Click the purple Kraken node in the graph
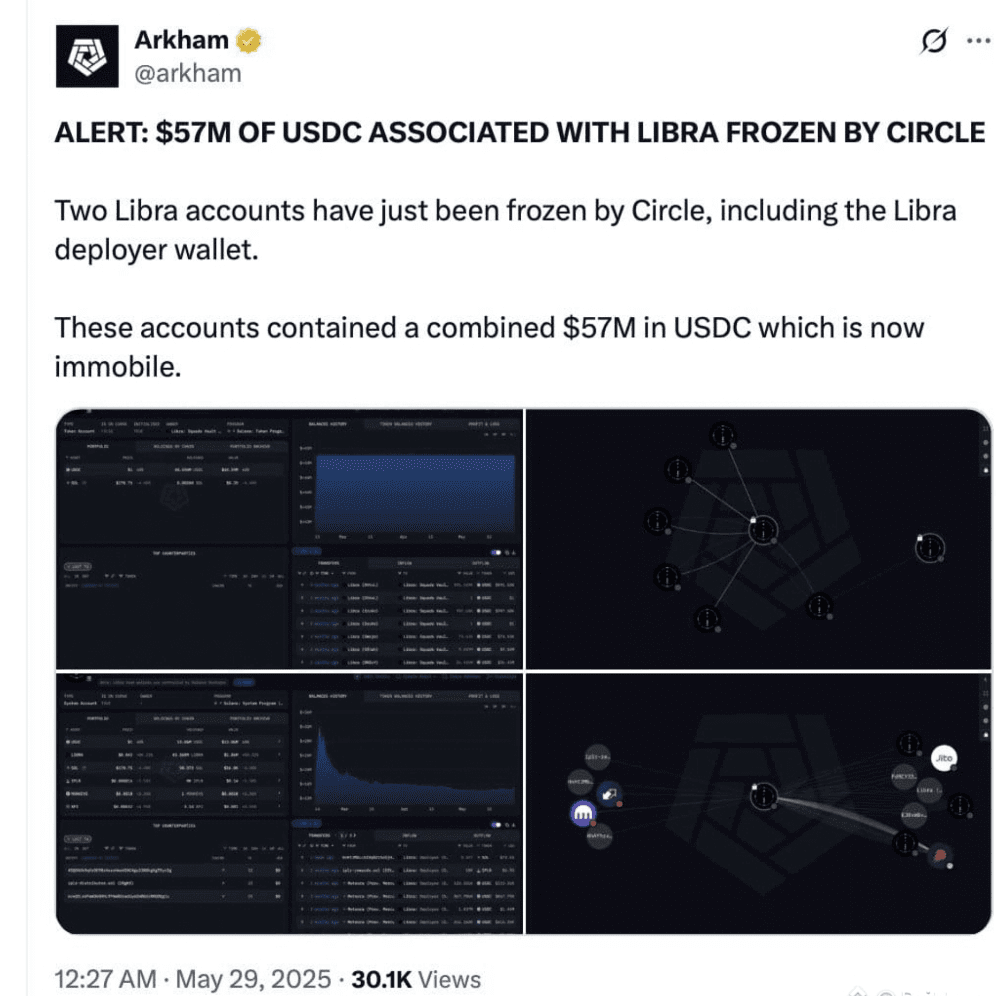996x996 pixels. point(583,813)
